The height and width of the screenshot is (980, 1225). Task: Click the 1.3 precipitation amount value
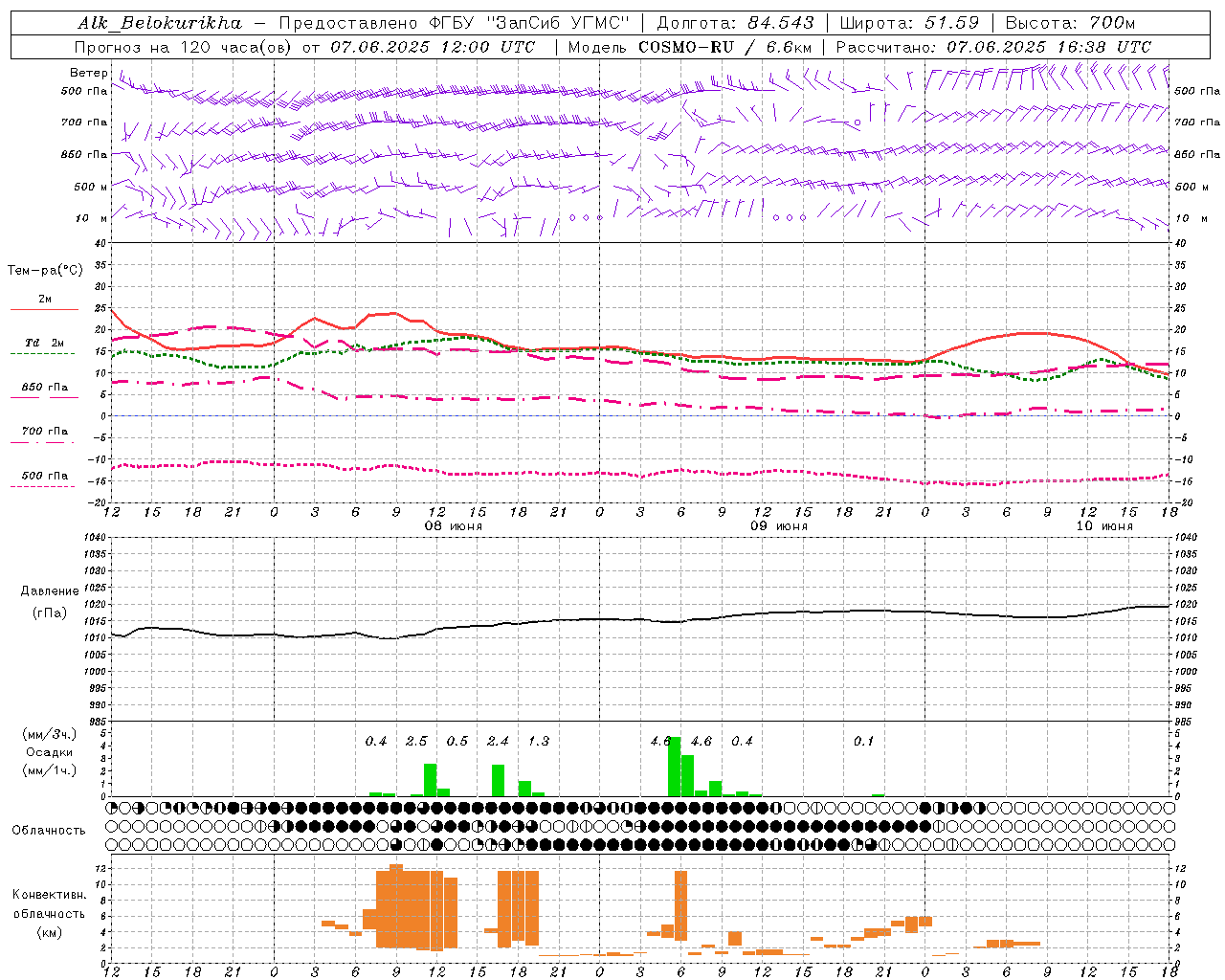(539, 741)
